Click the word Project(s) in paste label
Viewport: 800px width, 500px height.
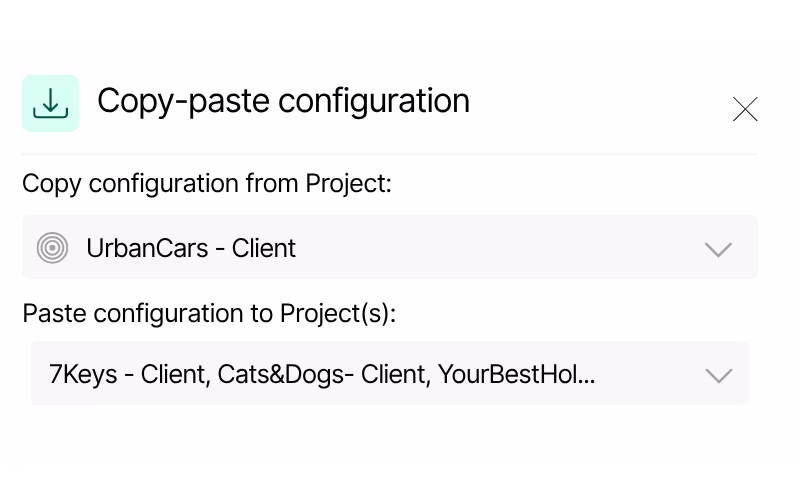(338, 313)
